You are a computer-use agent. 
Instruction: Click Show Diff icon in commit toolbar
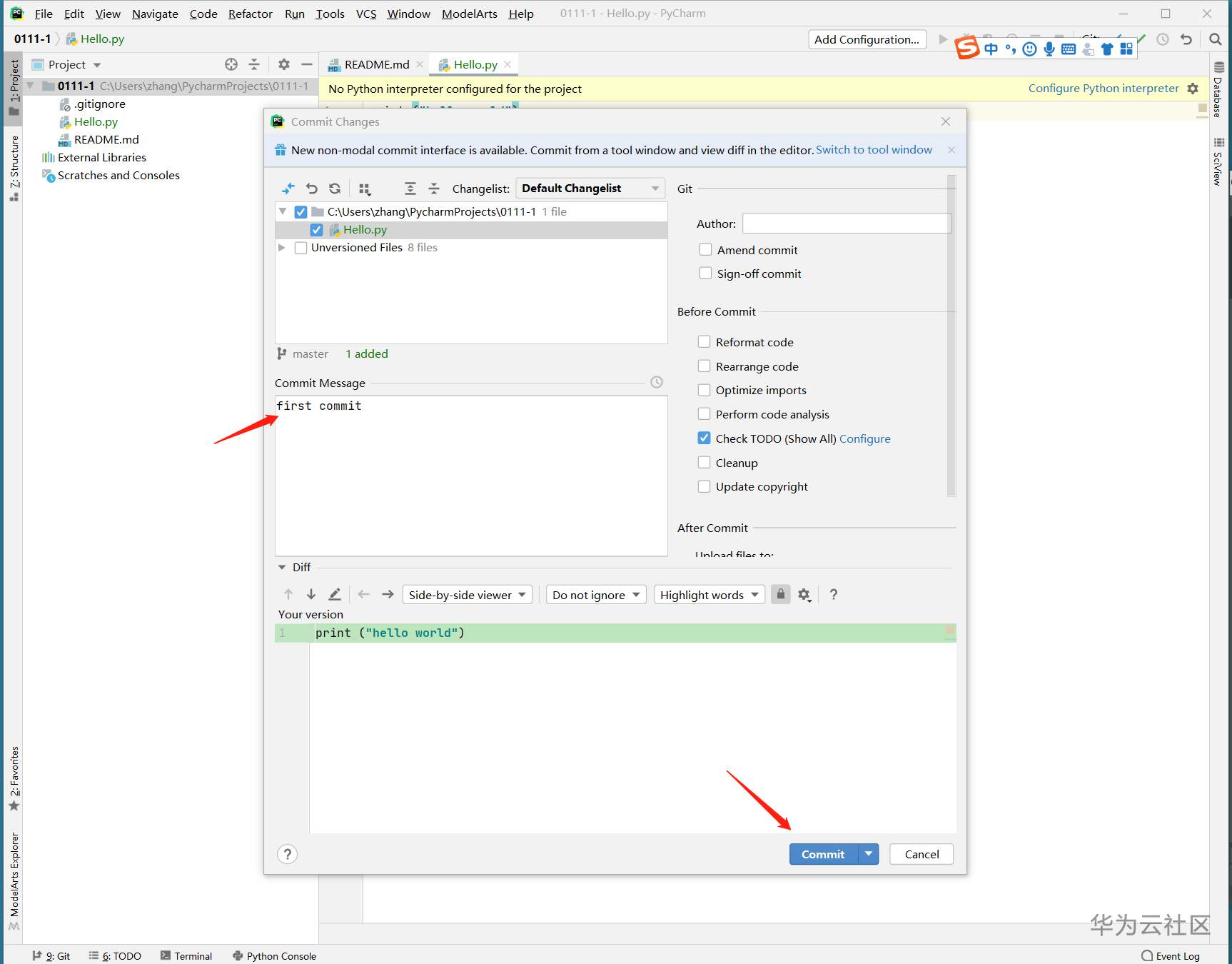tap(288, 189)
